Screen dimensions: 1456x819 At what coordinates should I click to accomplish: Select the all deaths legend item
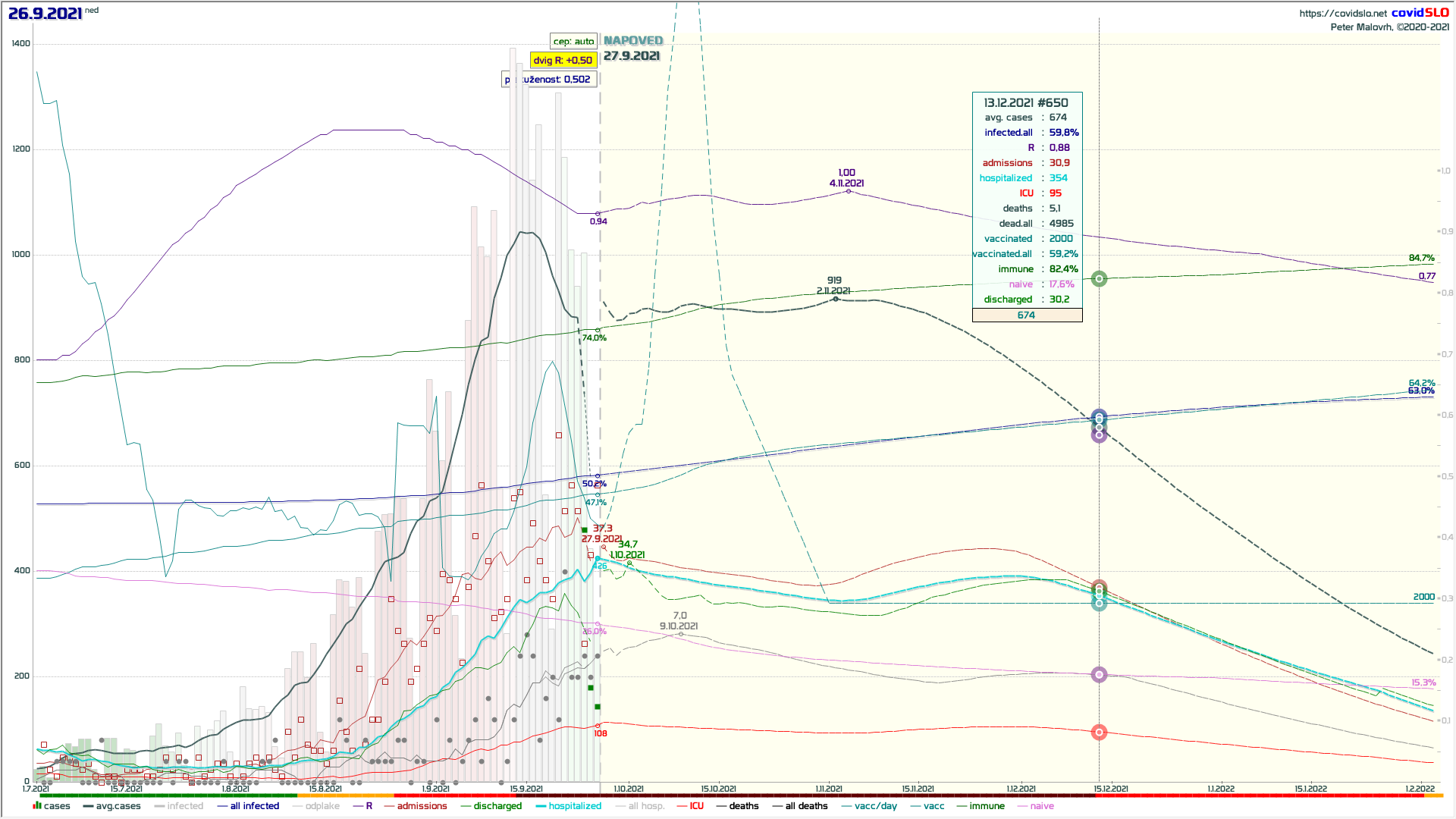click(806, 805)
